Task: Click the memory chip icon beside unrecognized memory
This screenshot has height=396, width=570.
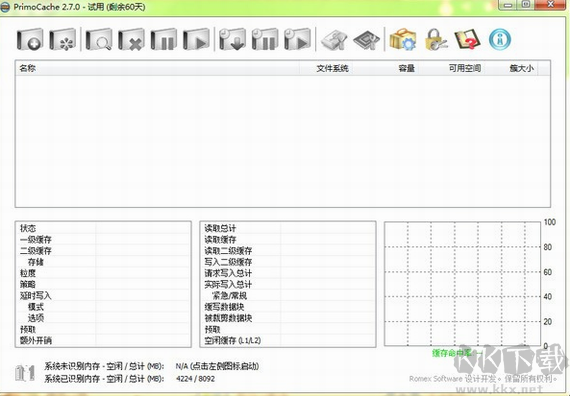Action: click(x=25, y=373)
